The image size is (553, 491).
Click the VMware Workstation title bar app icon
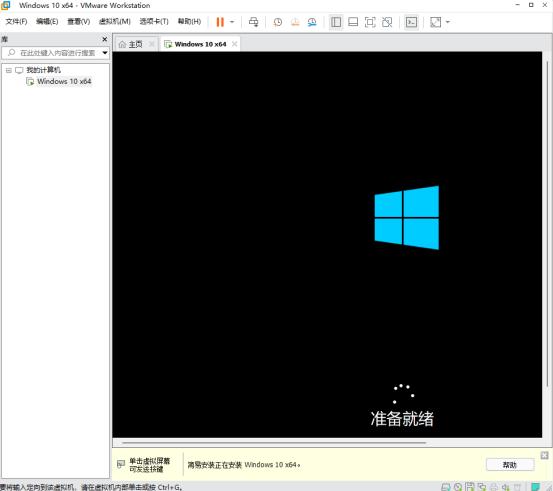tap(5, 5)
